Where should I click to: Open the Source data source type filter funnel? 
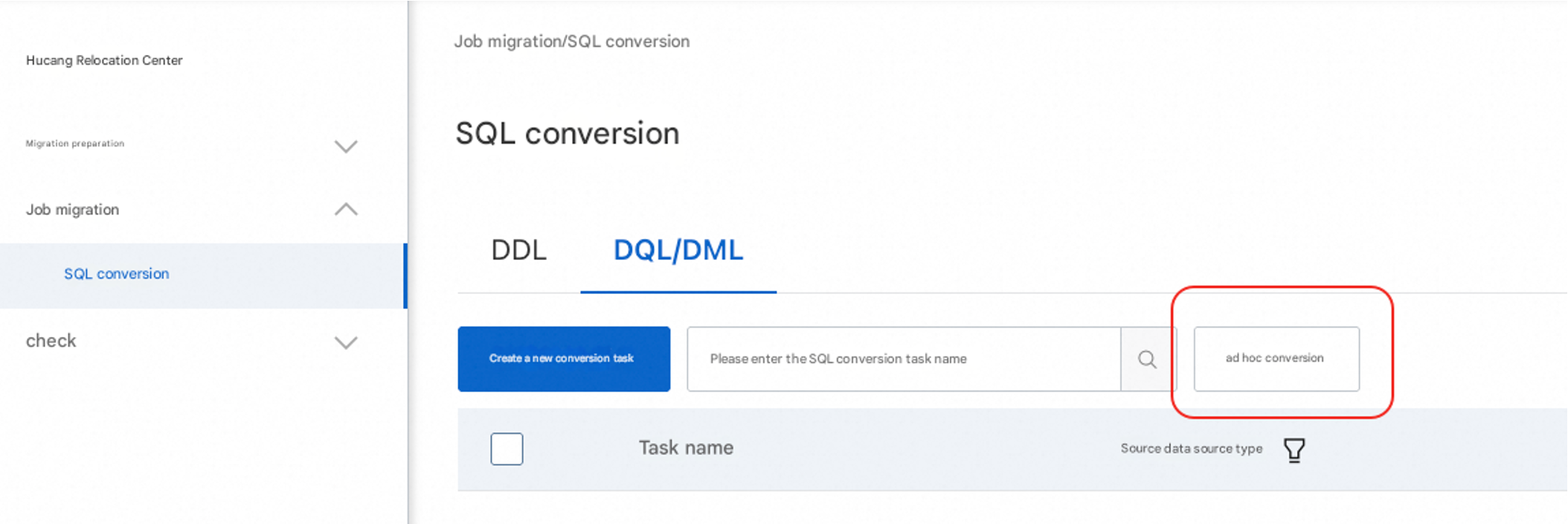tap(1294, 450)
